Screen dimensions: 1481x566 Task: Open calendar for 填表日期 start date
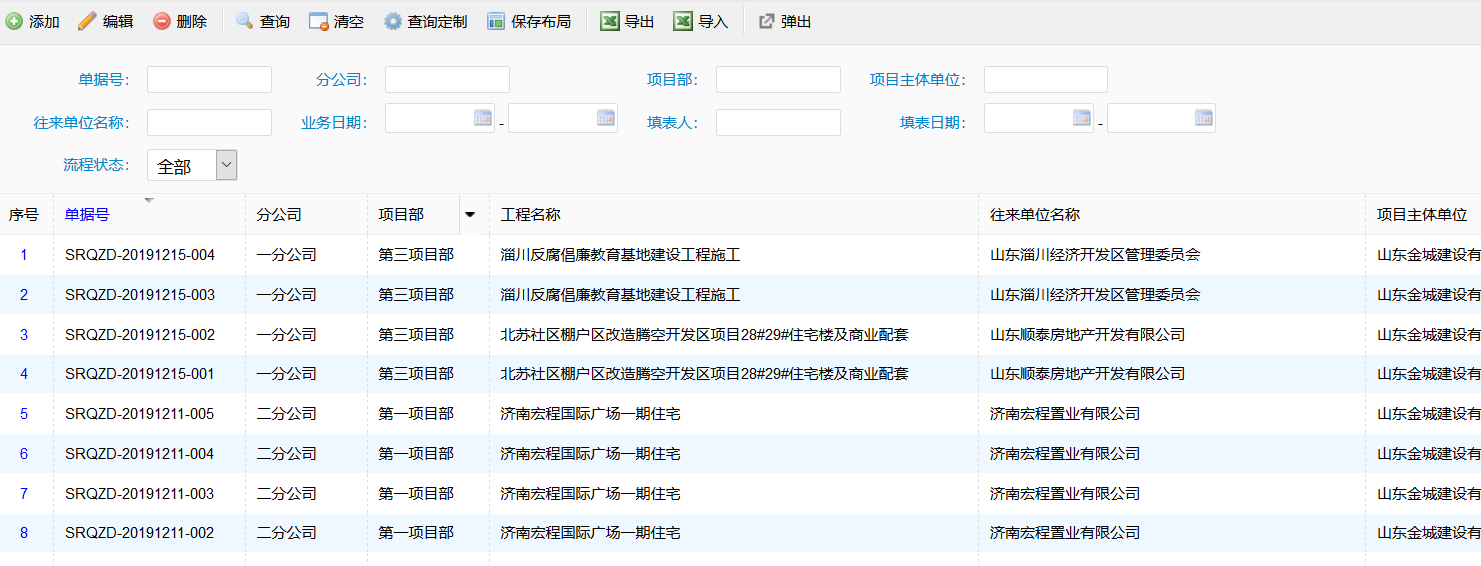[1082, 117]
